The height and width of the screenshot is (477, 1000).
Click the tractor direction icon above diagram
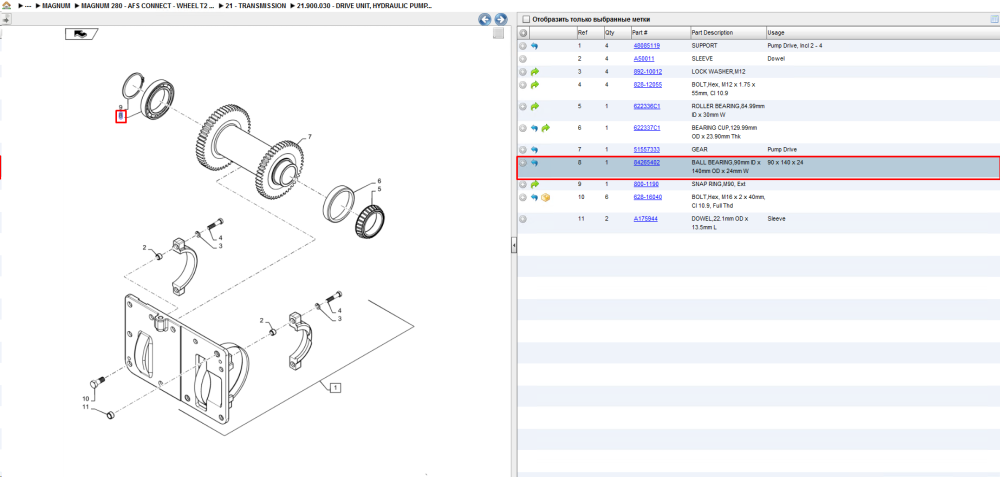point(82,34)
